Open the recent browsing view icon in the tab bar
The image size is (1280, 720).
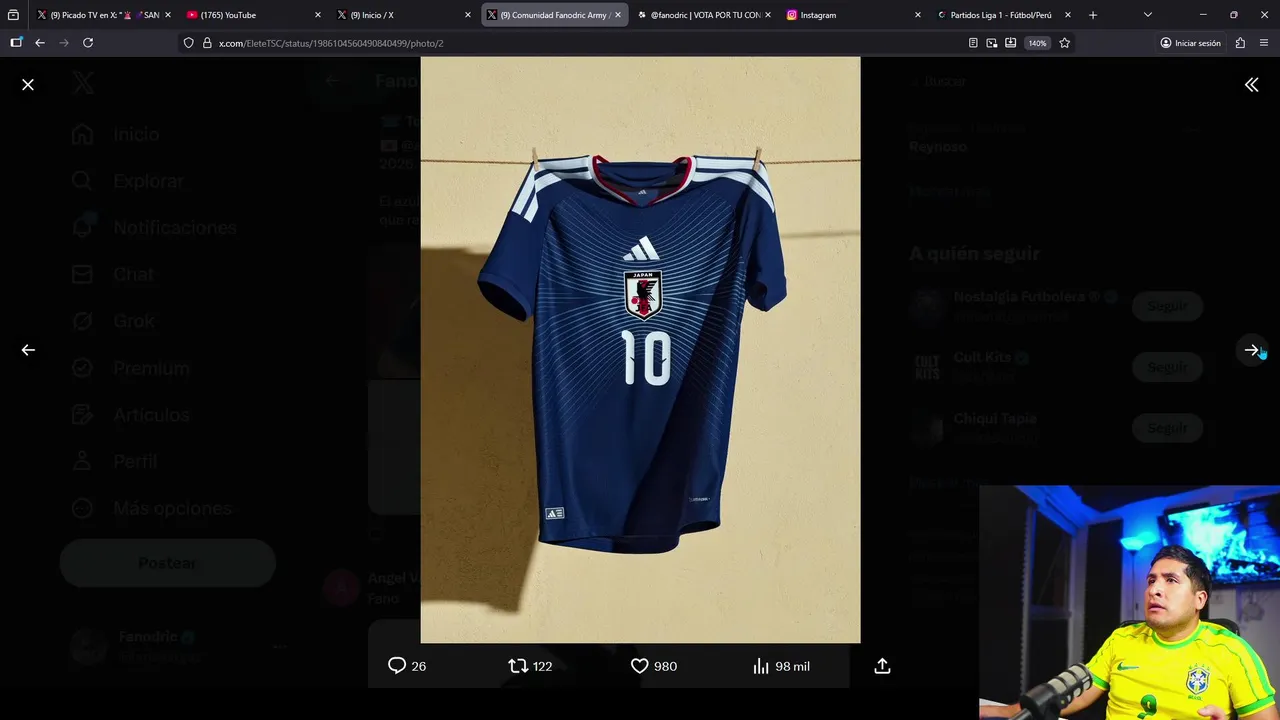click(x=13, y=15)
